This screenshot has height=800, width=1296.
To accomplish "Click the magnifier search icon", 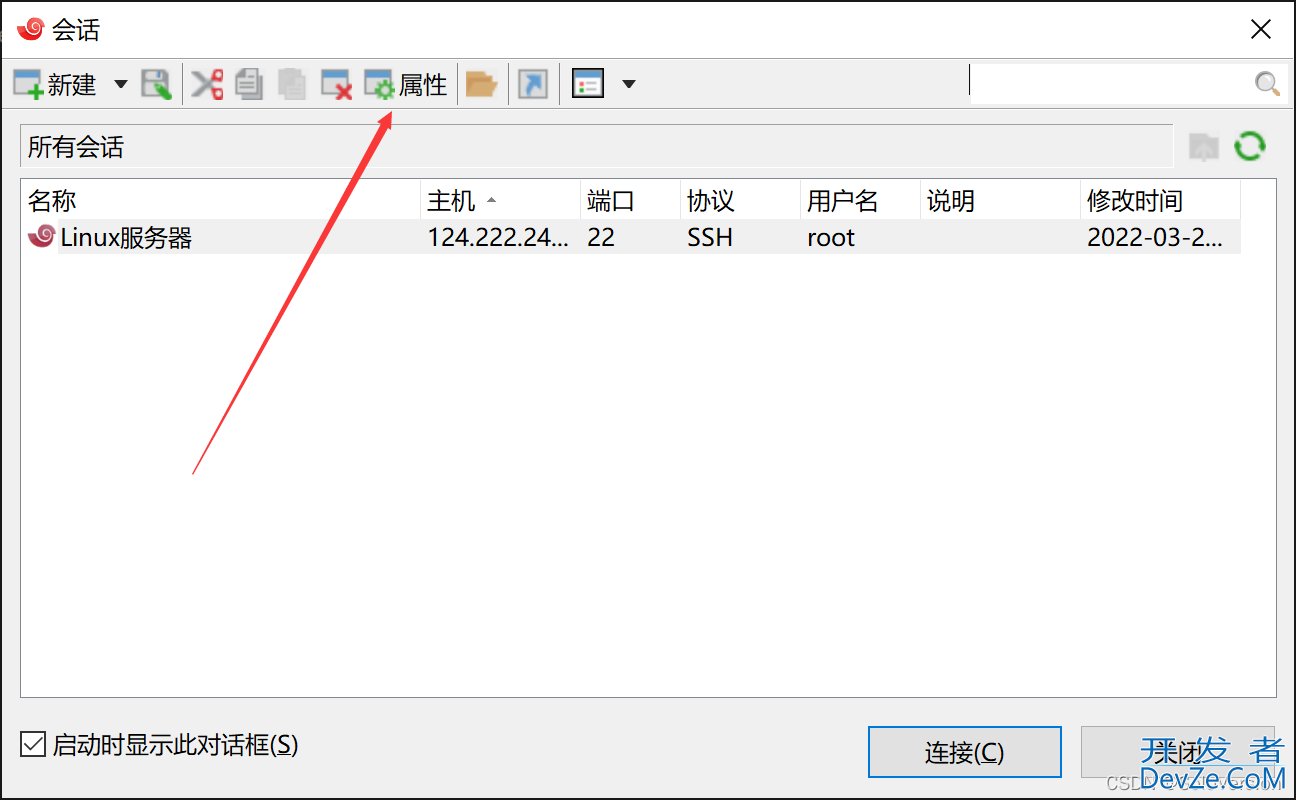I will (x=1267, y=85).
